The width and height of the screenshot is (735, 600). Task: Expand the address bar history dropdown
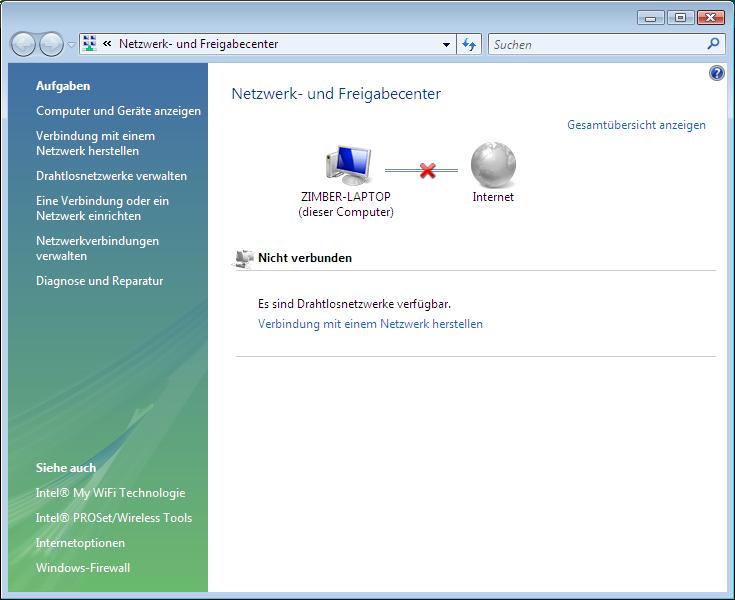pos(446,45)
